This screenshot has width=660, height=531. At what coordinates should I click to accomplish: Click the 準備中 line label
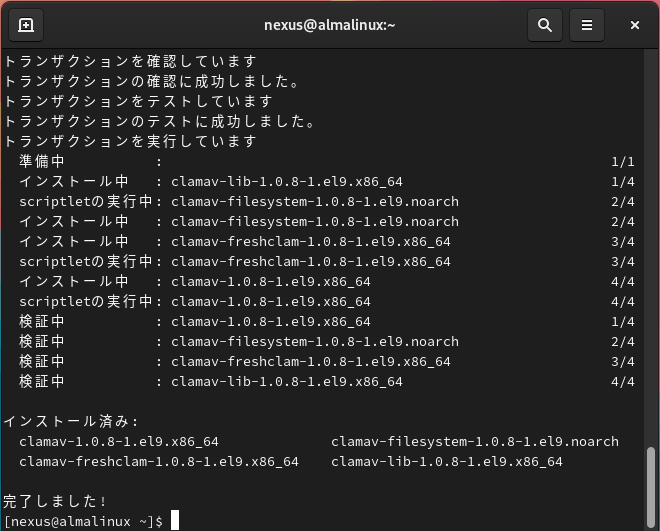pos(42,161)
